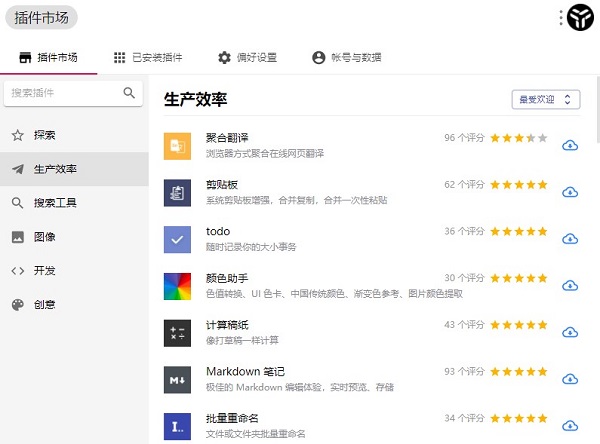Click the cloud download icon for 剪贴板
The image size is (600, 444).
(x=570, y=192)
